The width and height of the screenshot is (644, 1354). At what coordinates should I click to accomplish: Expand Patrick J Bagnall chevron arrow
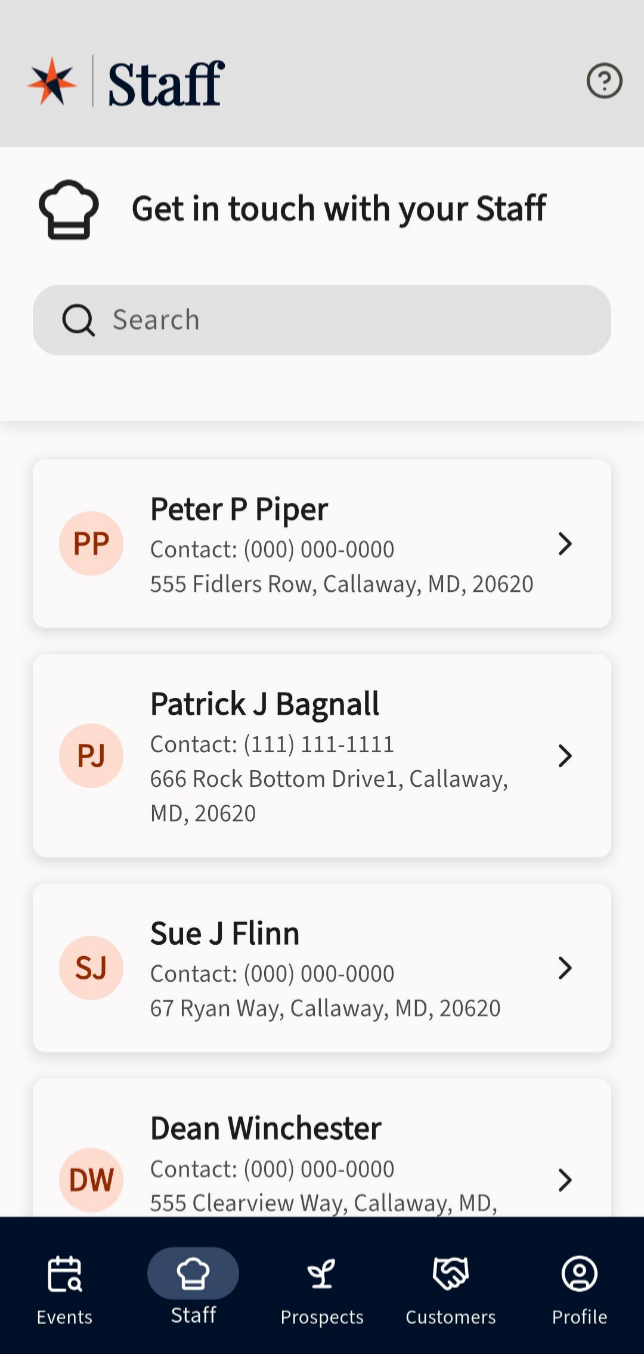click(565, 756)
